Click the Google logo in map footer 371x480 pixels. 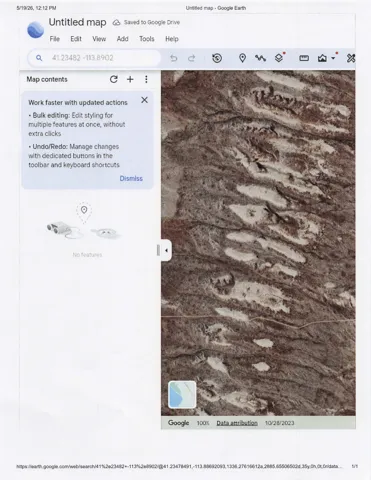point(178,423)
